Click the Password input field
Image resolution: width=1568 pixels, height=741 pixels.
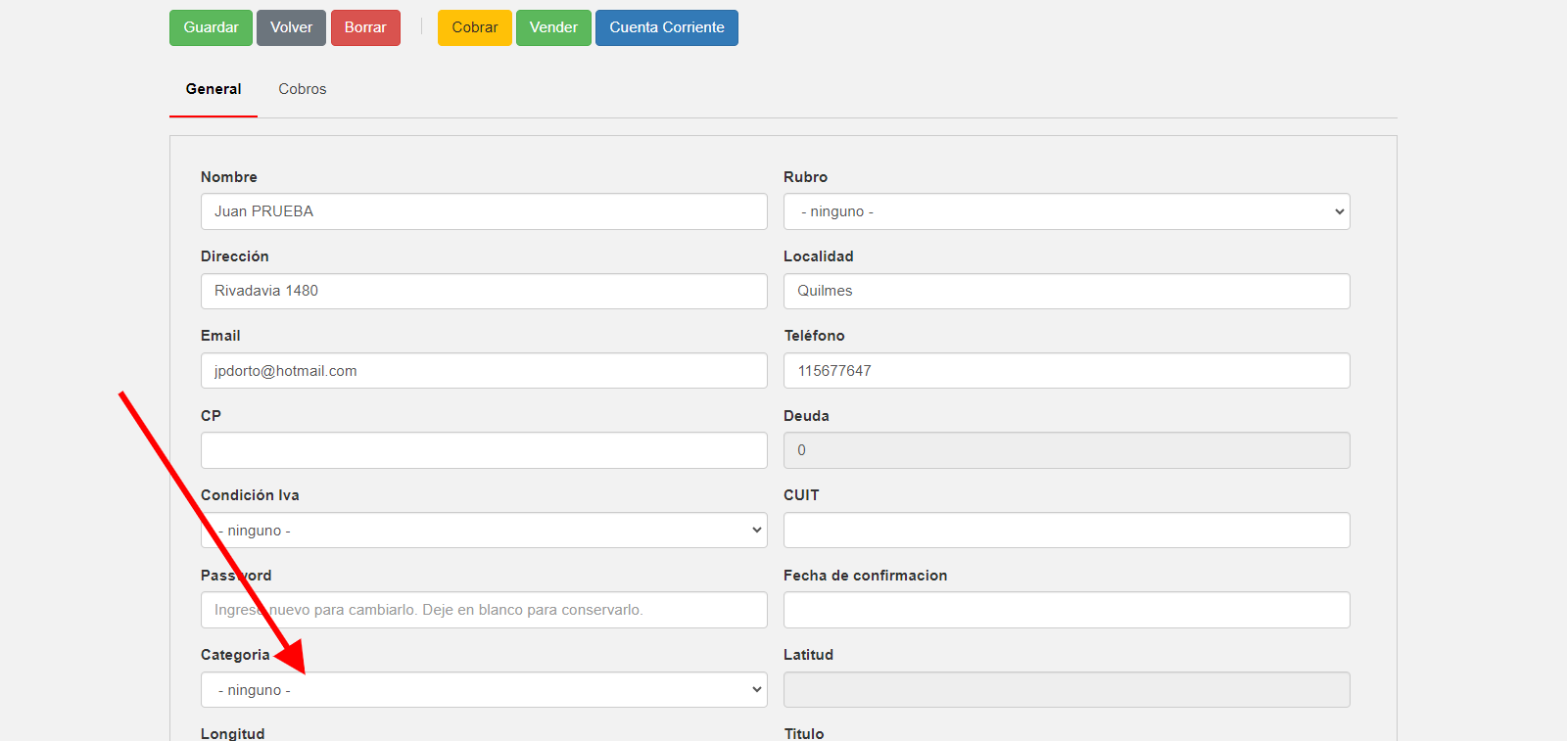tap(484, 610)
